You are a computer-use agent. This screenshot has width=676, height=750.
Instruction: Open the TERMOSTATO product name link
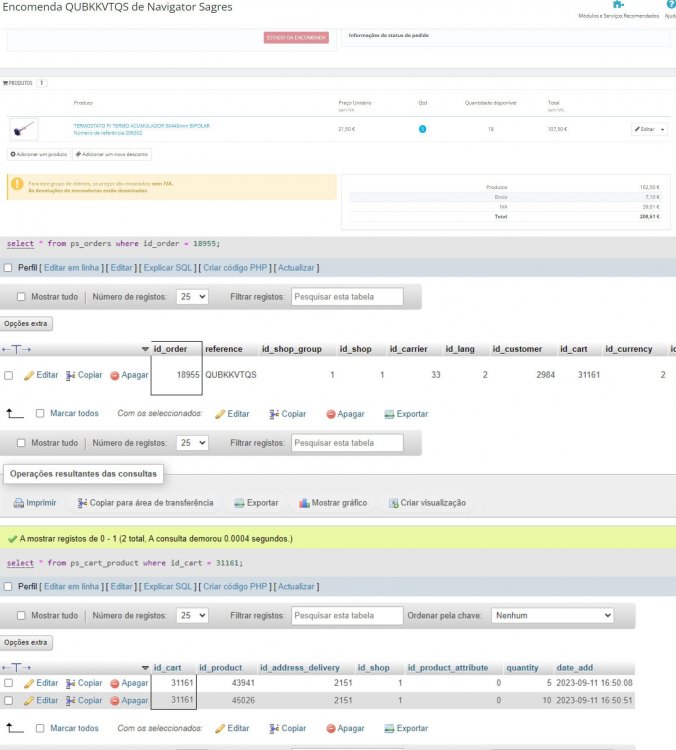(x=142, y=126)
